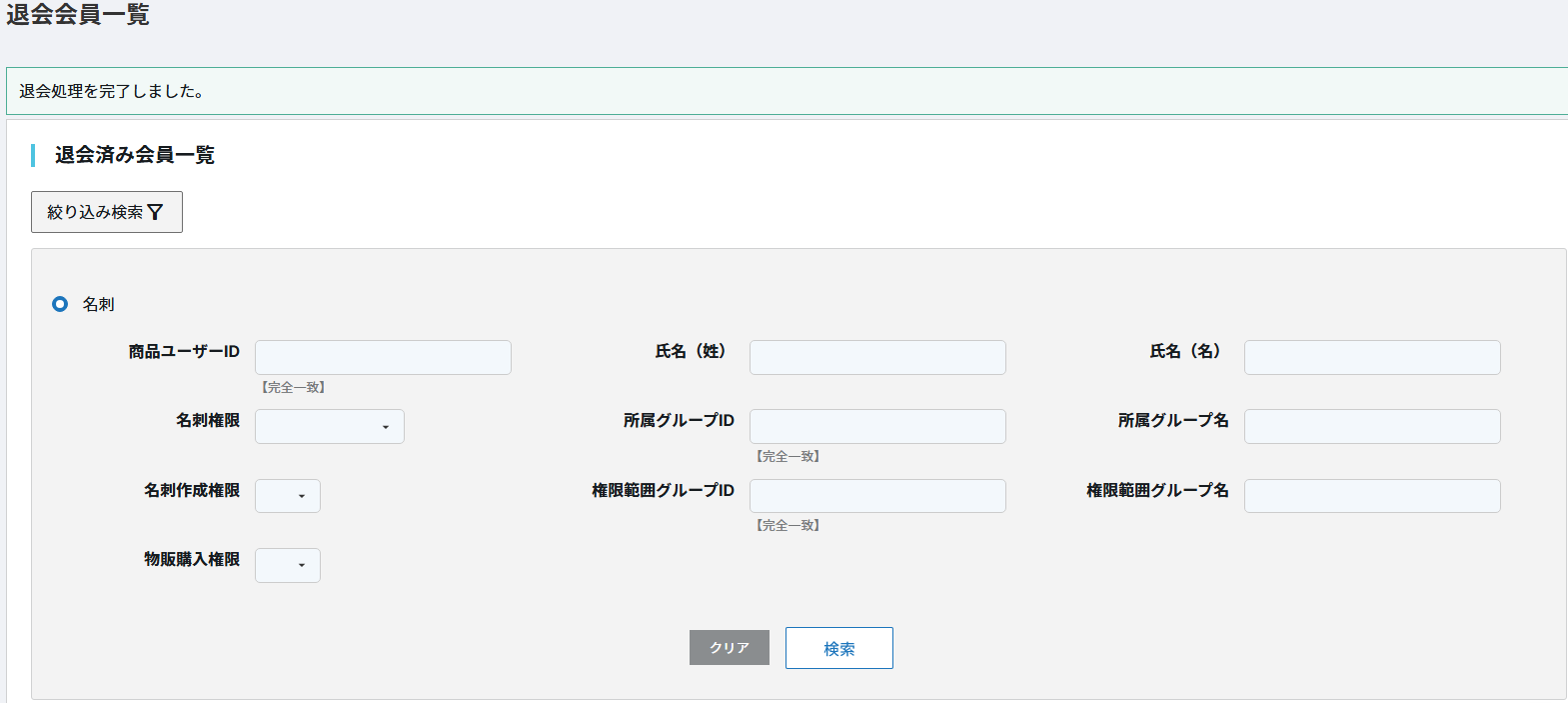Open the 物販購入権限 dropdown
The width and height of the screenshot is (1568, 703).
coord(287,566)
